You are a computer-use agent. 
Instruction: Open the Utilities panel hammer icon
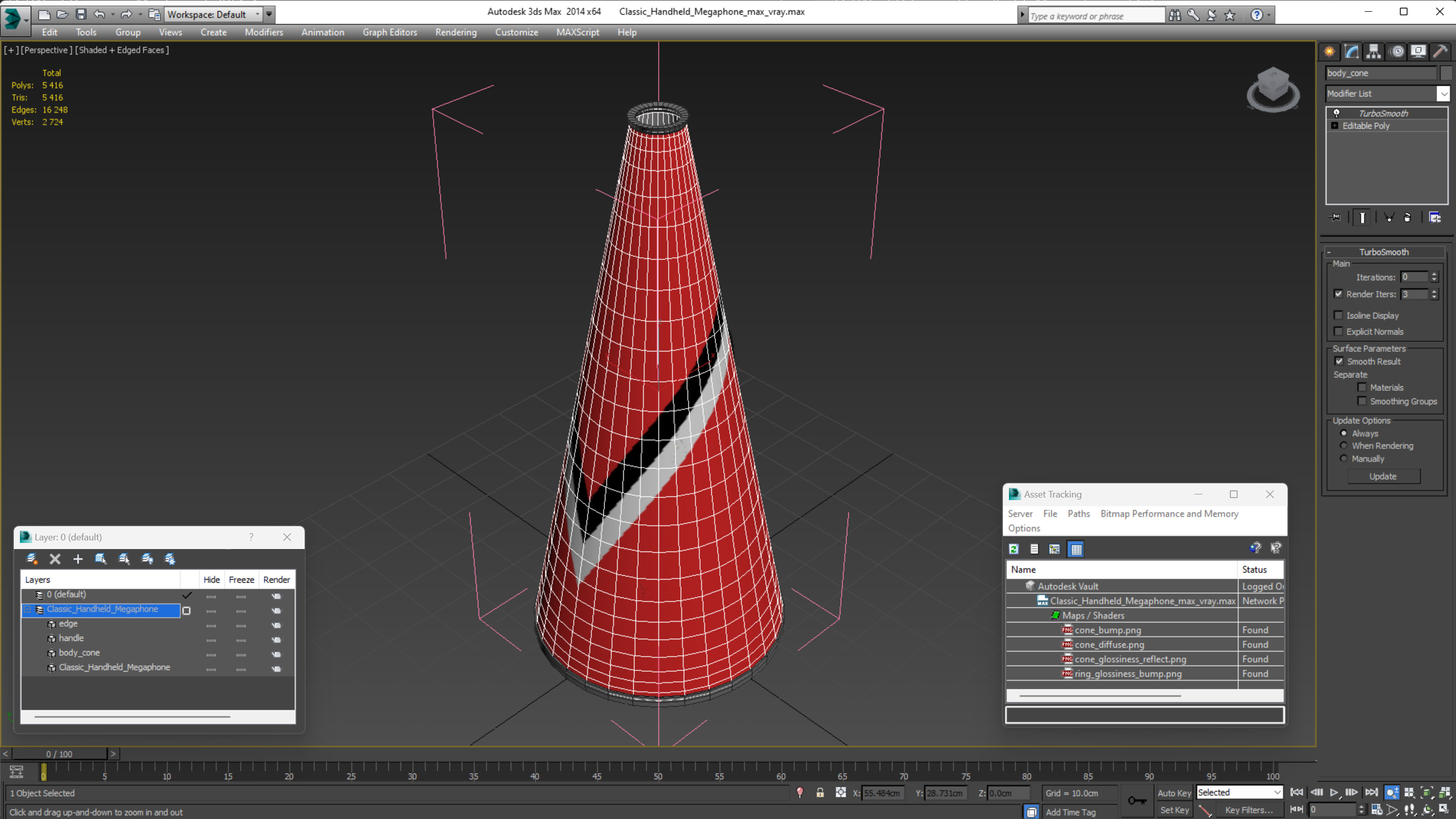pos(1440,52)
